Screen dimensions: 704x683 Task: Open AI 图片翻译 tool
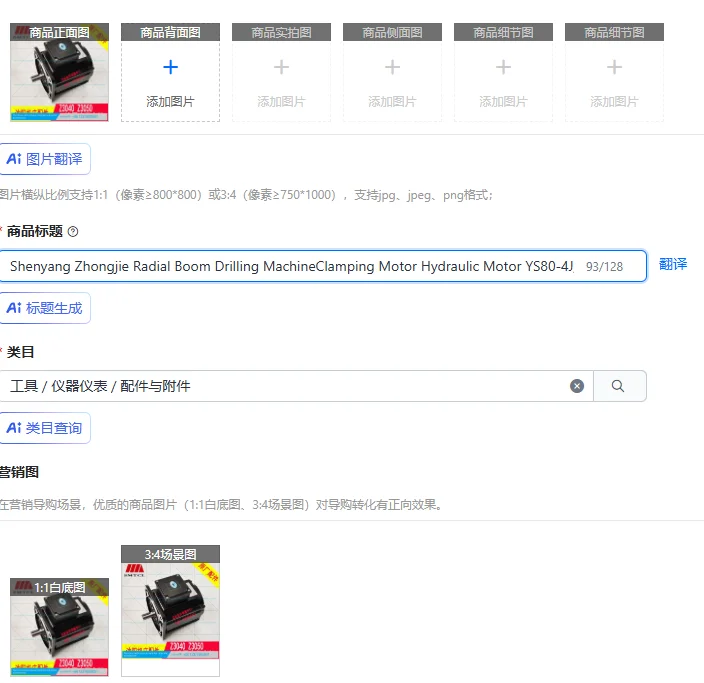coord(44,159)
